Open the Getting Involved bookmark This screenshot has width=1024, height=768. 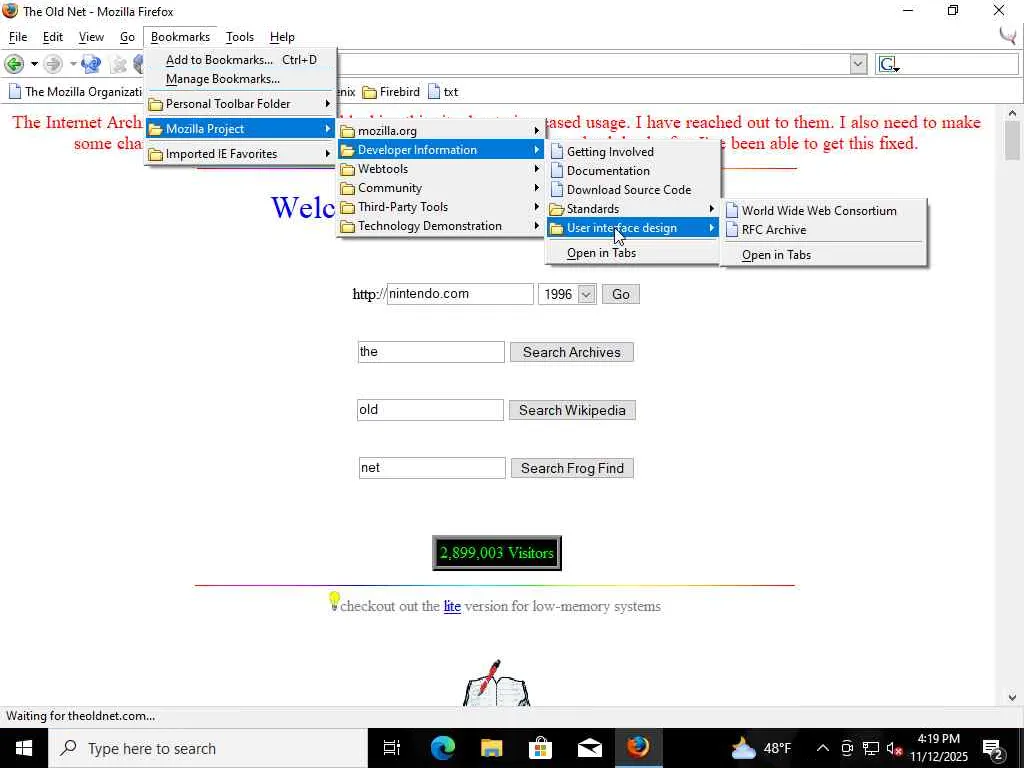pos(633,152)
